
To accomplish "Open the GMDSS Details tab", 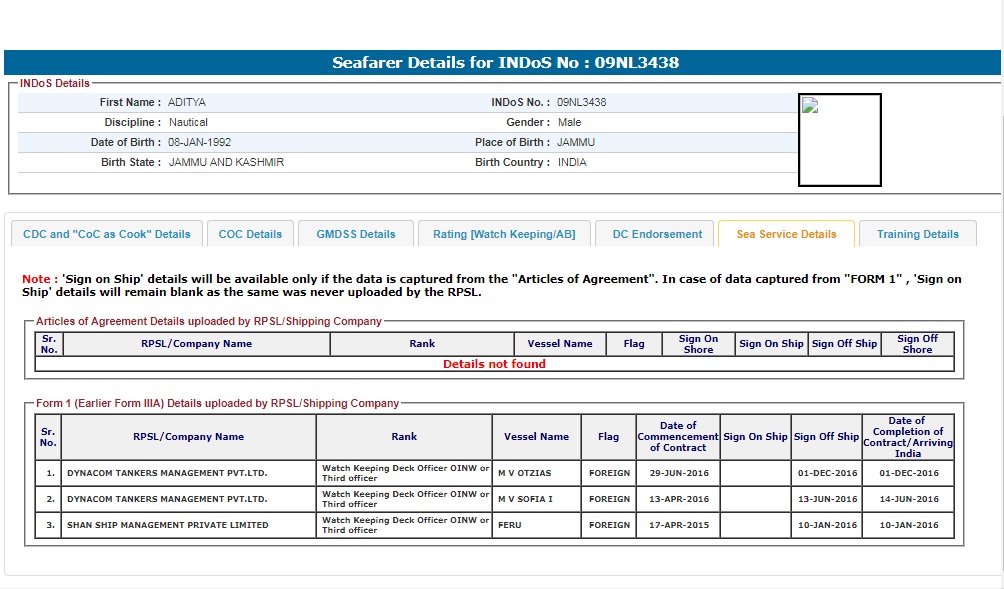I will [356, 234].
